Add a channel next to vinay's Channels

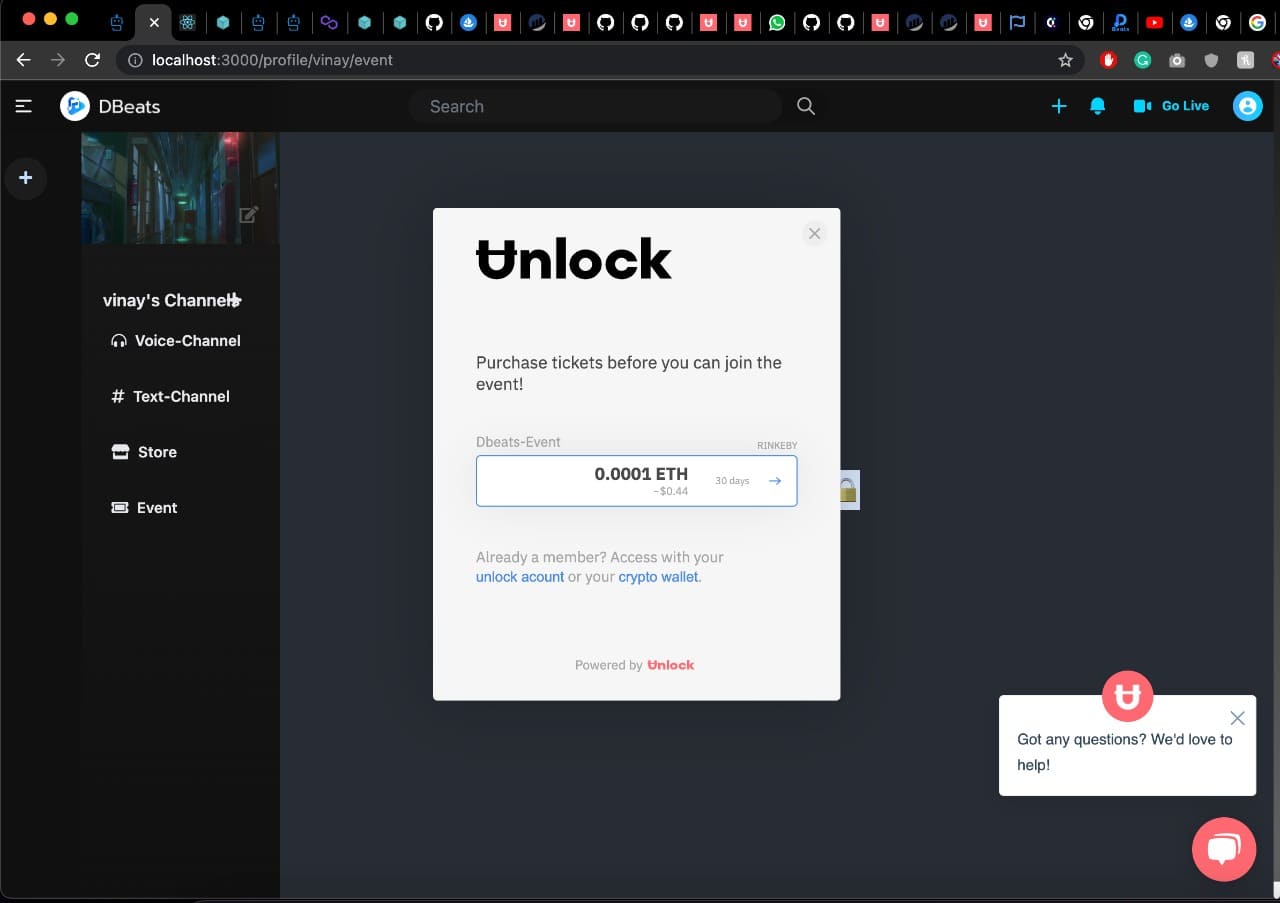coord(234,300)
